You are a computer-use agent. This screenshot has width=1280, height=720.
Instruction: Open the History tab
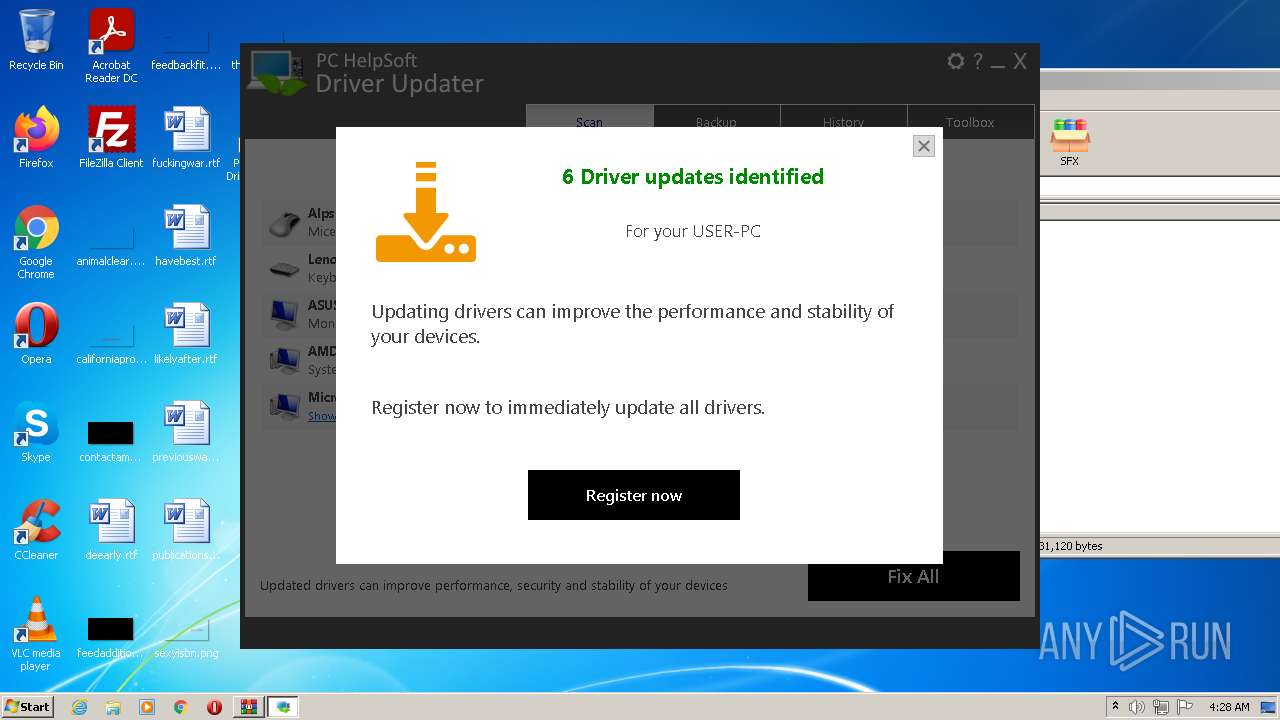[x=843, y=122]
